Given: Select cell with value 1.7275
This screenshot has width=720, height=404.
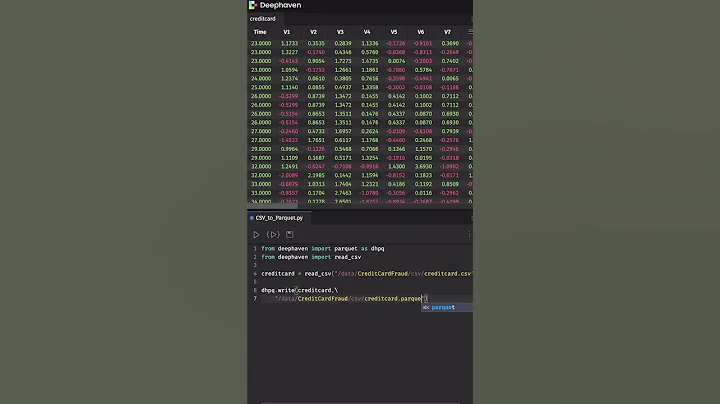Looking at the screenshot, I should (343, 61).
